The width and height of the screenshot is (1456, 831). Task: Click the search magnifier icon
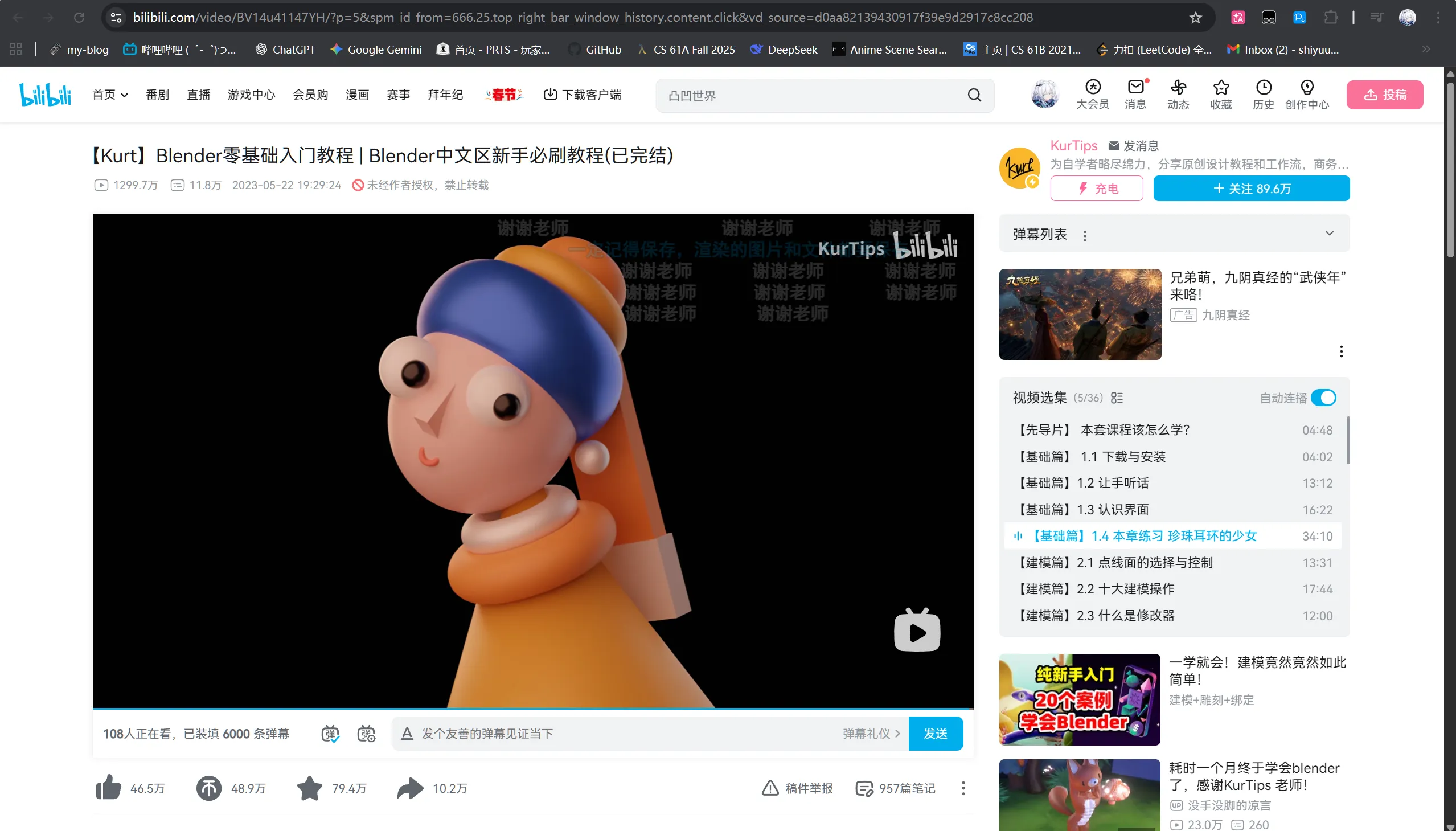point(974,95)
